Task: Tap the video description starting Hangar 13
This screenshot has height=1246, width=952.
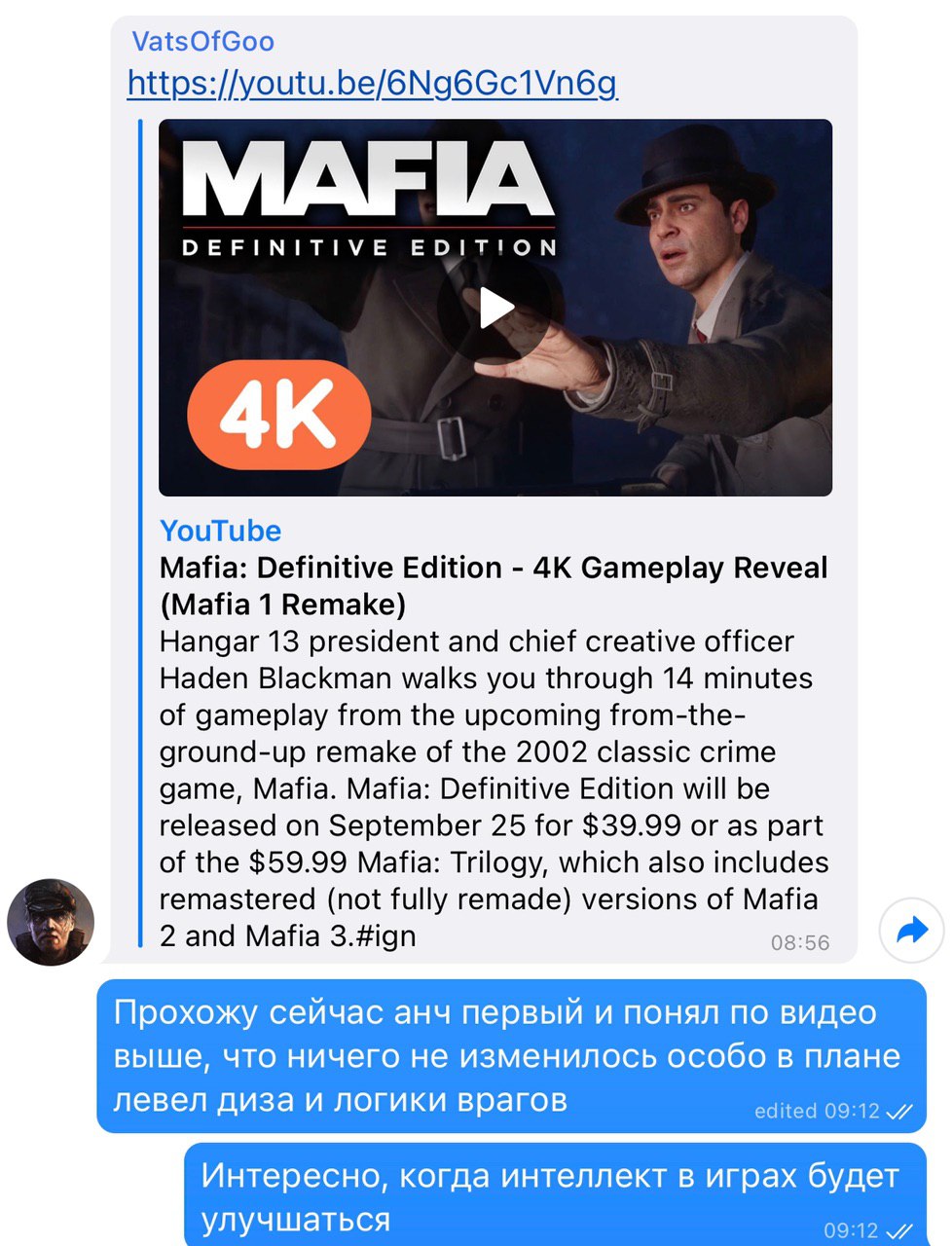Action: coord(494,788)
